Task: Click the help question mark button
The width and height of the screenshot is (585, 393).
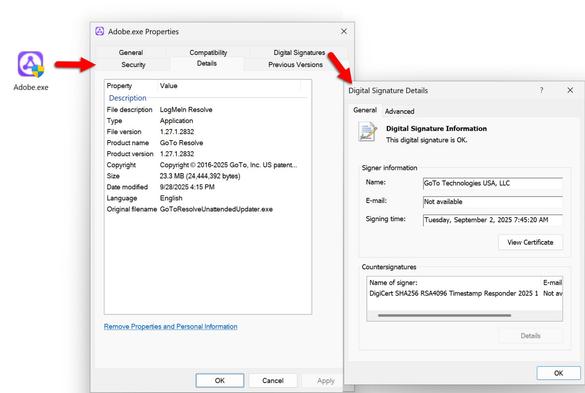Action: (x=541, y=90)
